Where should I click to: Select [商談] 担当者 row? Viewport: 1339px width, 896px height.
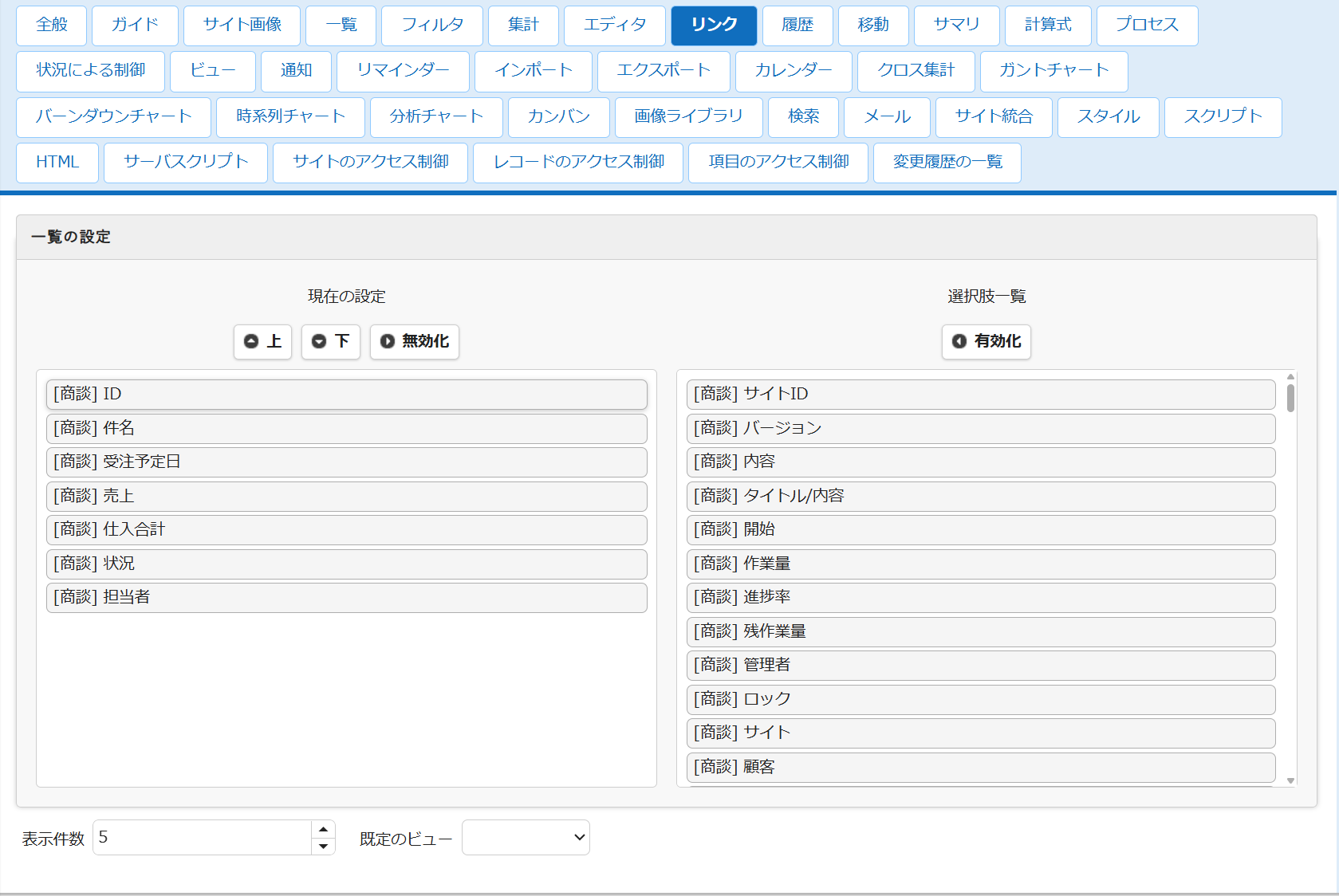[x=347, y=597]
